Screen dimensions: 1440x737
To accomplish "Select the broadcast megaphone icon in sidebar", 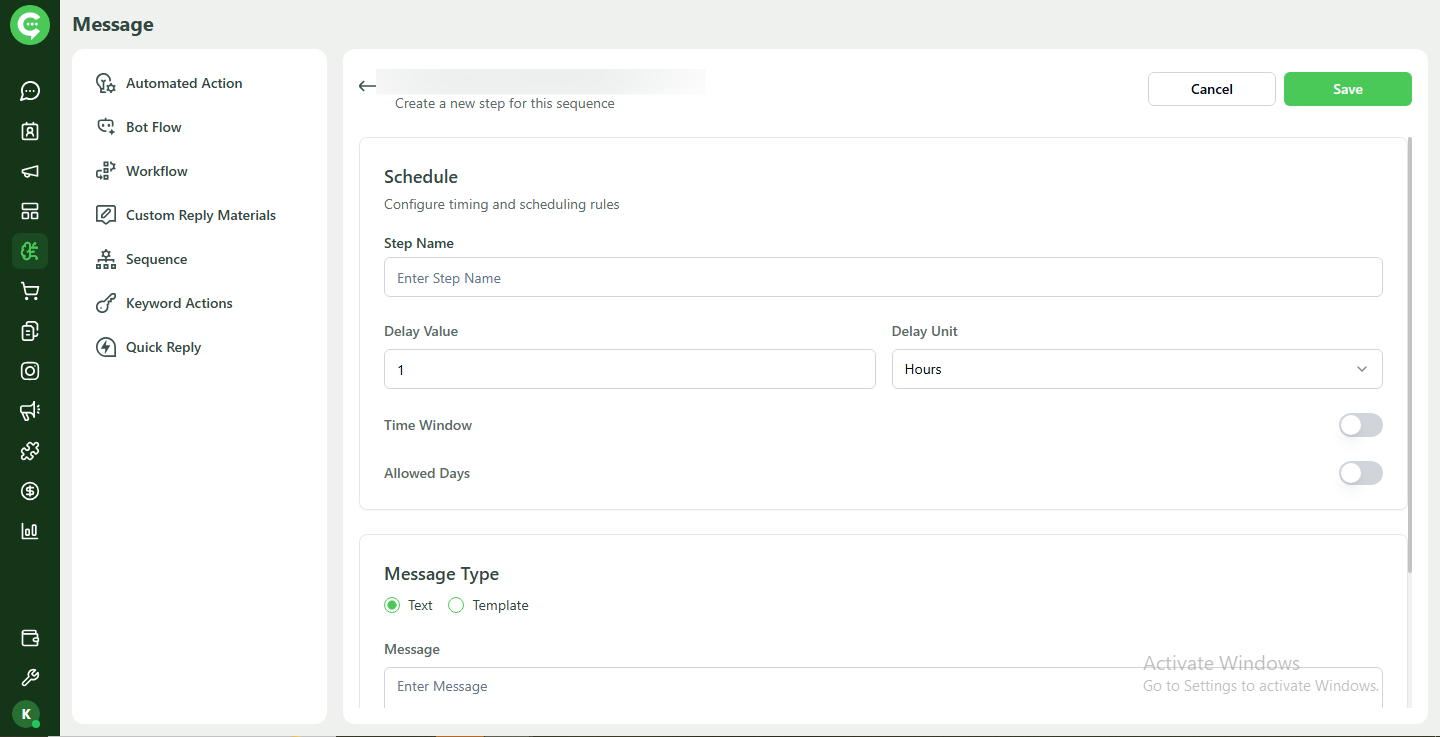I will pos(29,171).
